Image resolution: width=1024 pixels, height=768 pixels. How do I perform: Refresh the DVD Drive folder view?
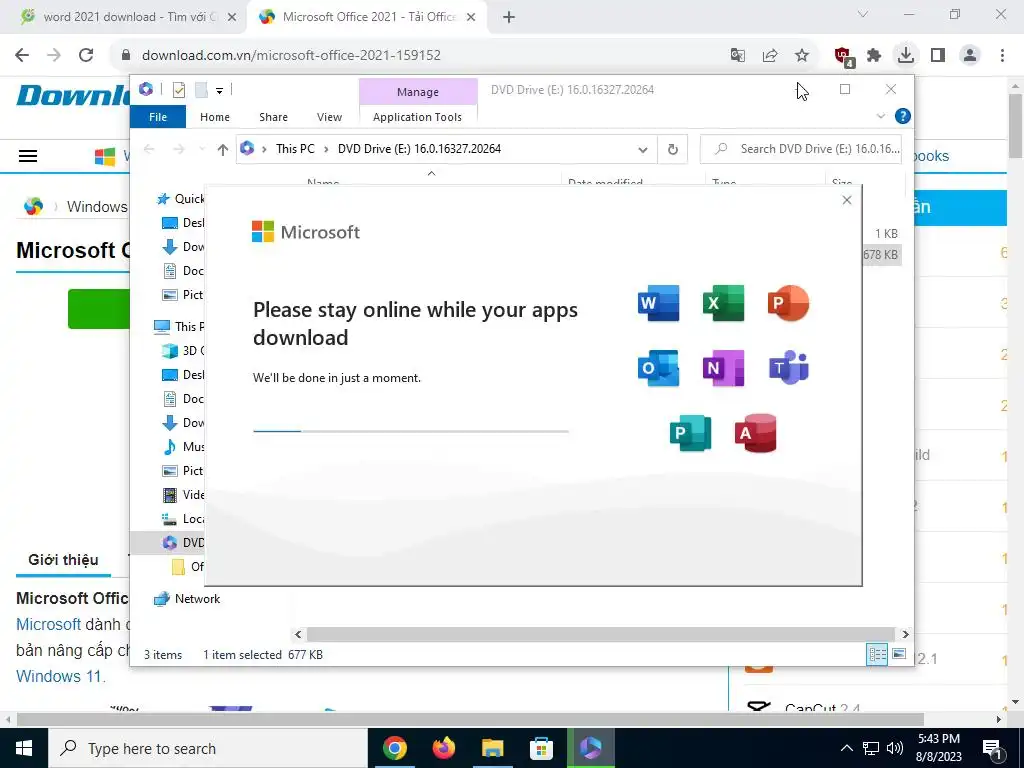click(673, 150)
